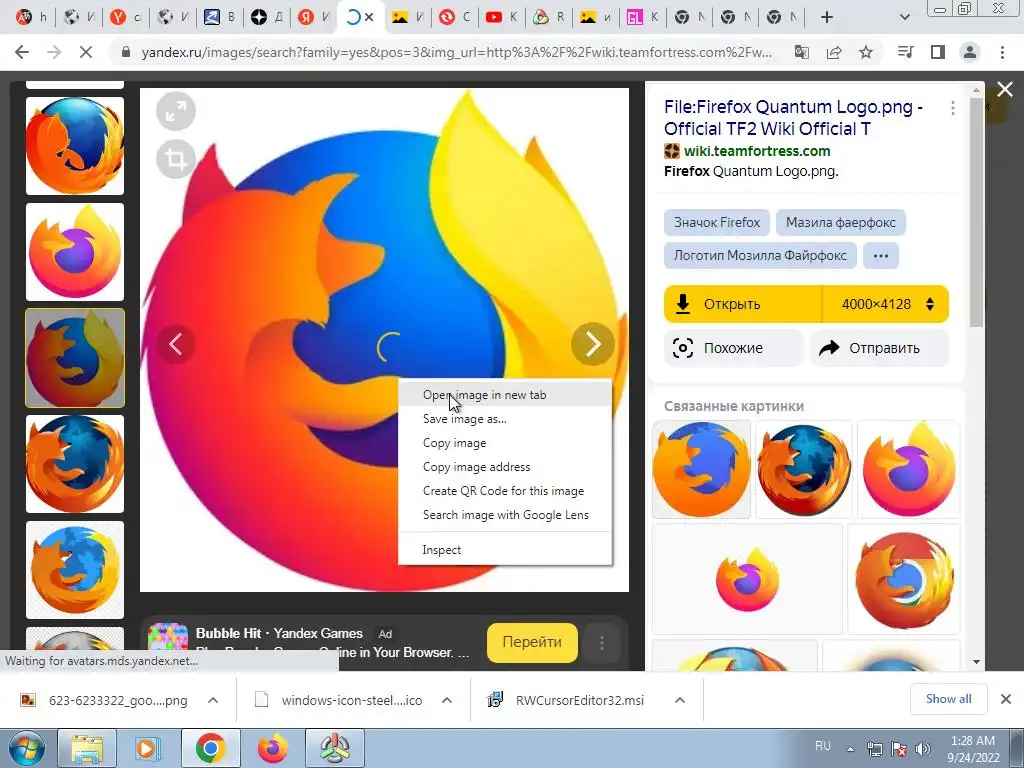Open the three-dot options beside image title

pyautogui.click(x=953, y=108)
